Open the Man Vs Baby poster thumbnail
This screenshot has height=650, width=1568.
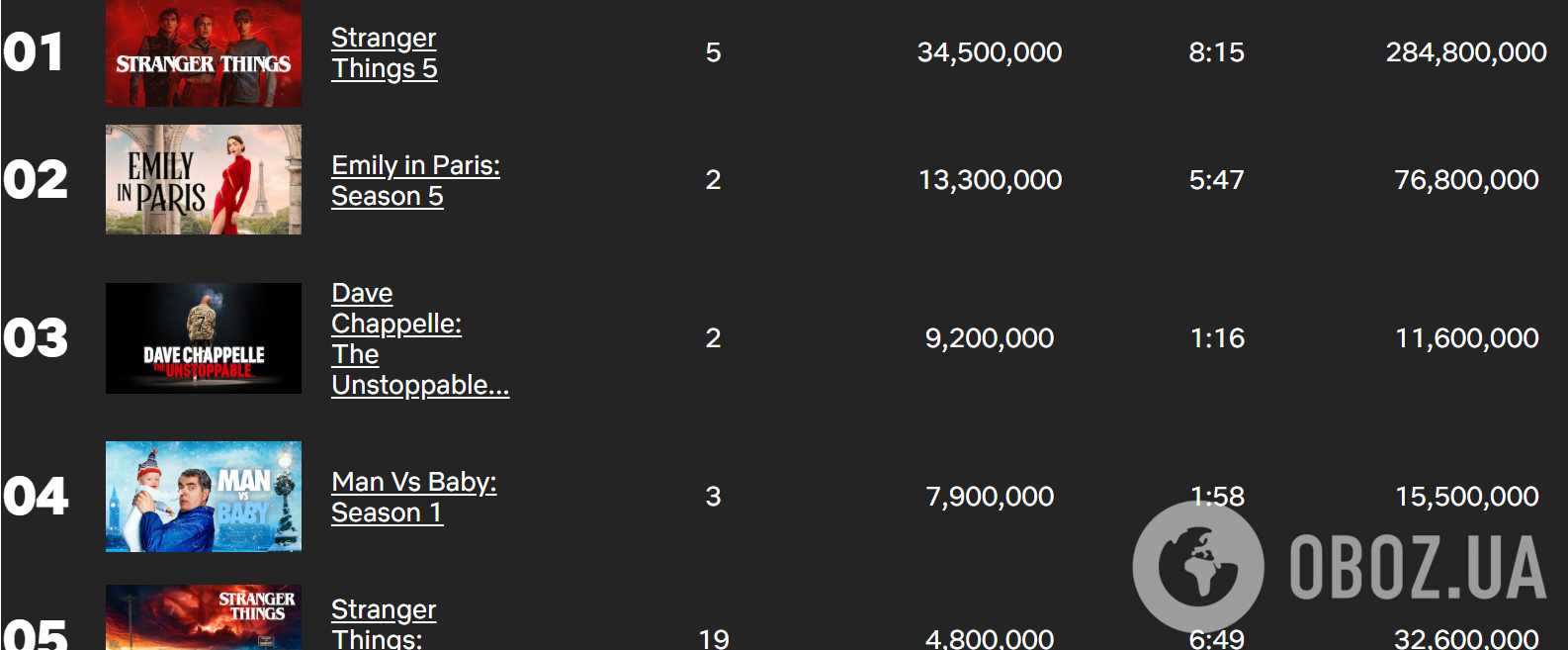point(204,496)
